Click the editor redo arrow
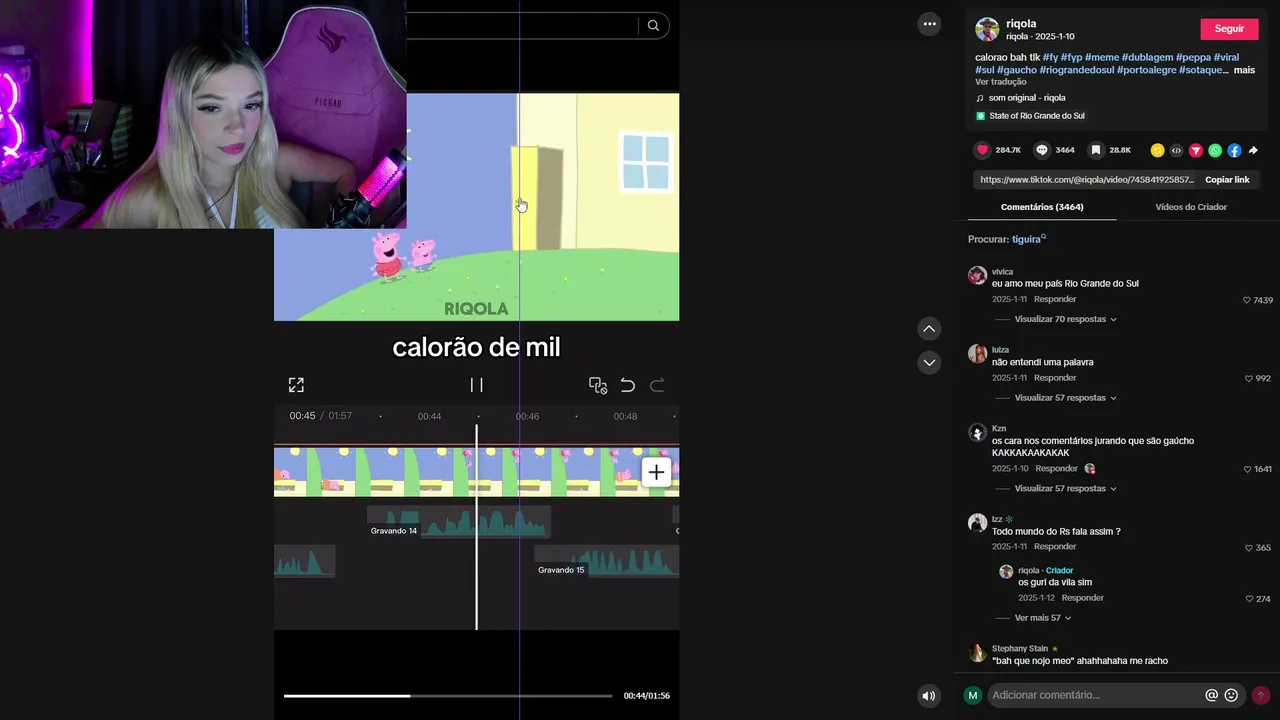The image size is (1280, 720). coord(657,385)
